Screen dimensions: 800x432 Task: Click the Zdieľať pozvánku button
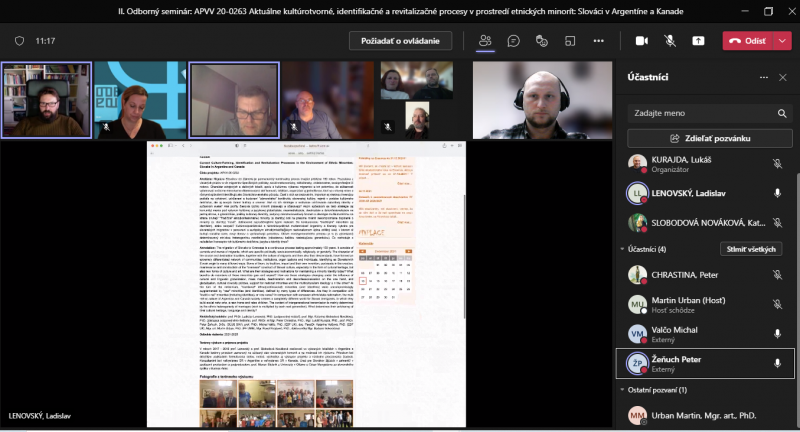(x=709, y=138)
